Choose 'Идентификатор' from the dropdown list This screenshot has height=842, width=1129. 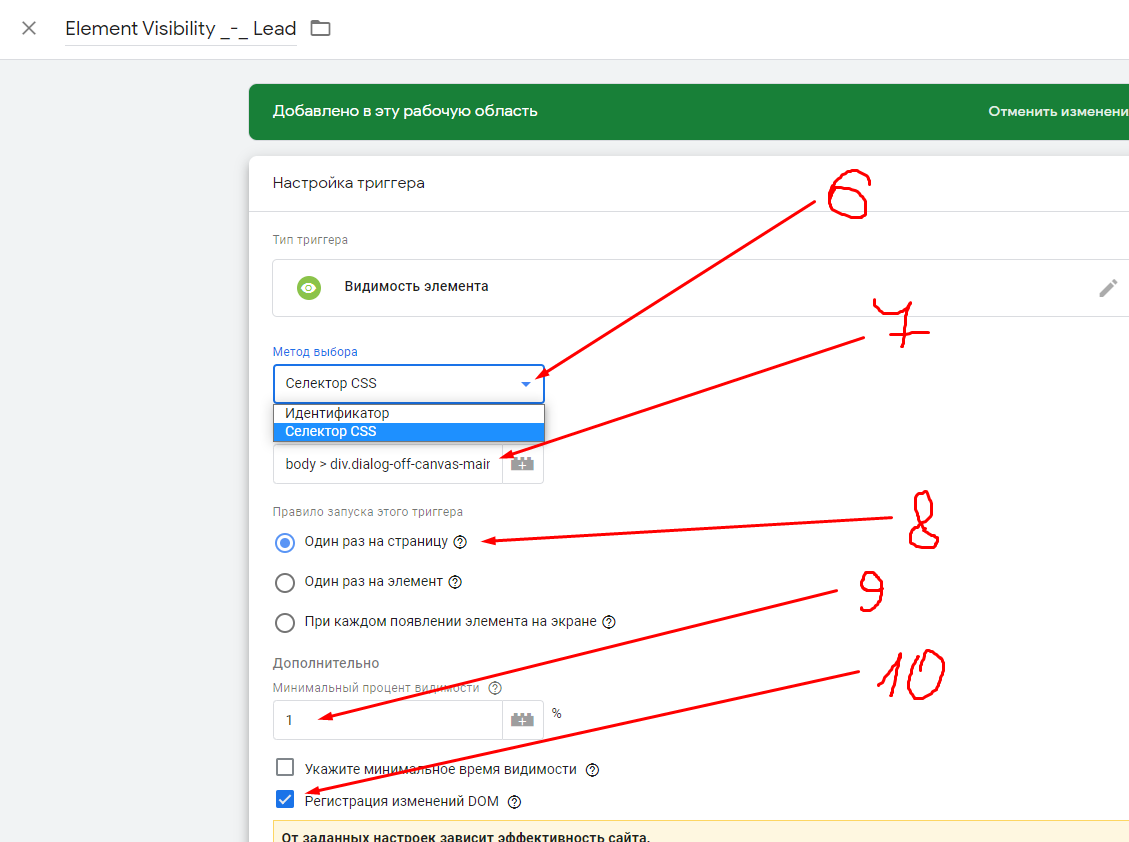(x=337, y=413)
